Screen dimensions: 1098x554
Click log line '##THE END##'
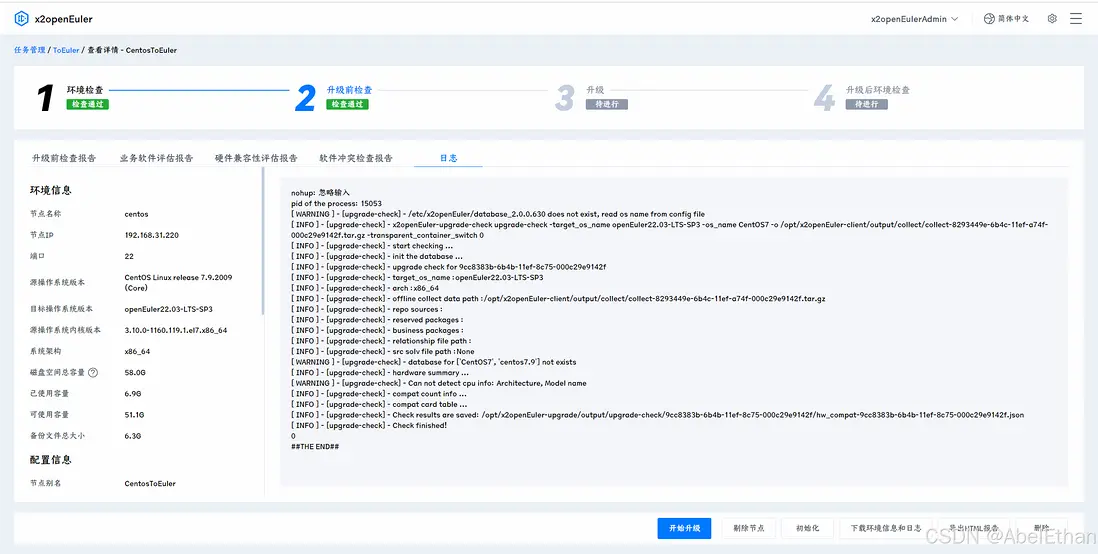[315, 447]
